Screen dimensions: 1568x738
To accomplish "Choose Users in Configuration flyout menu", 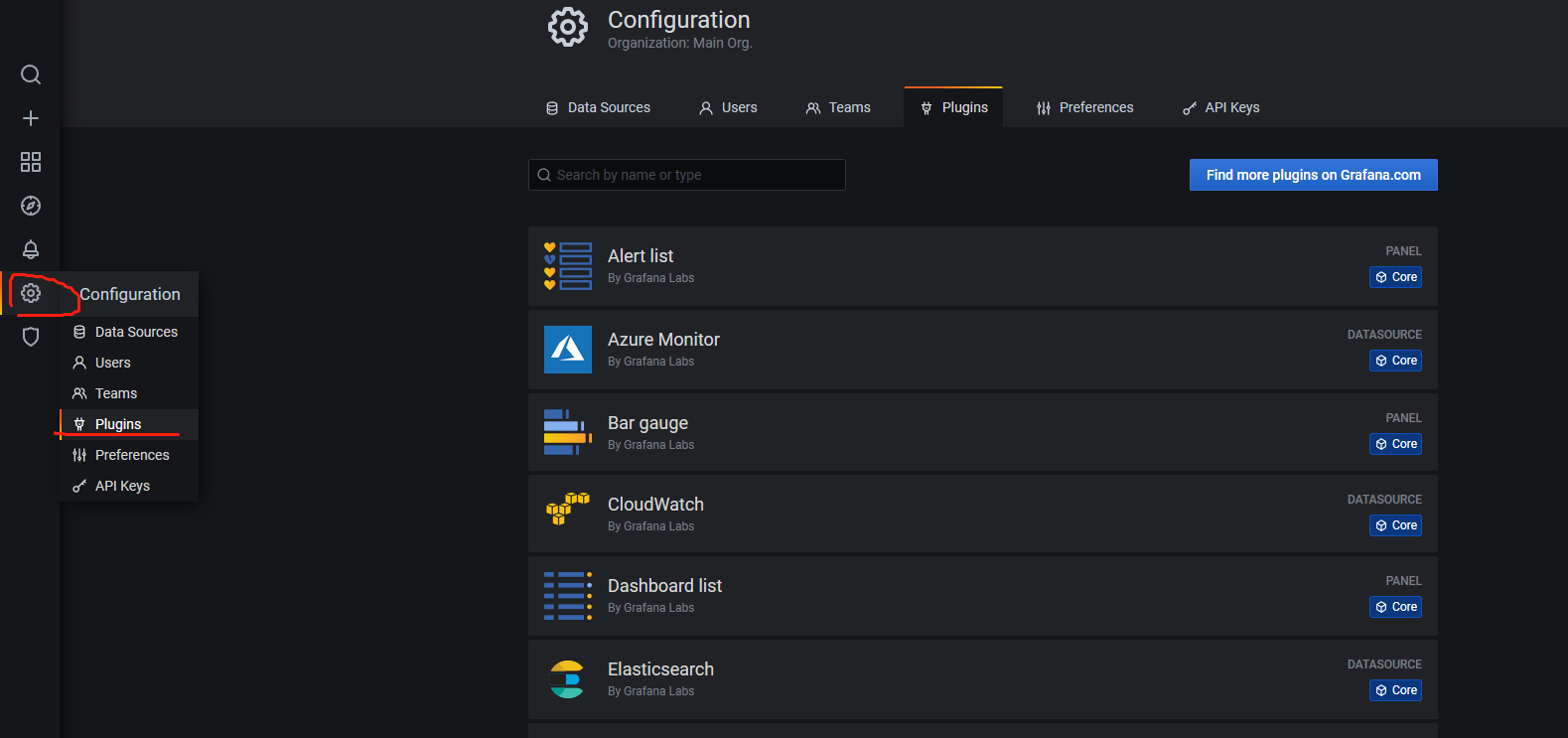I will click(129, 363).
